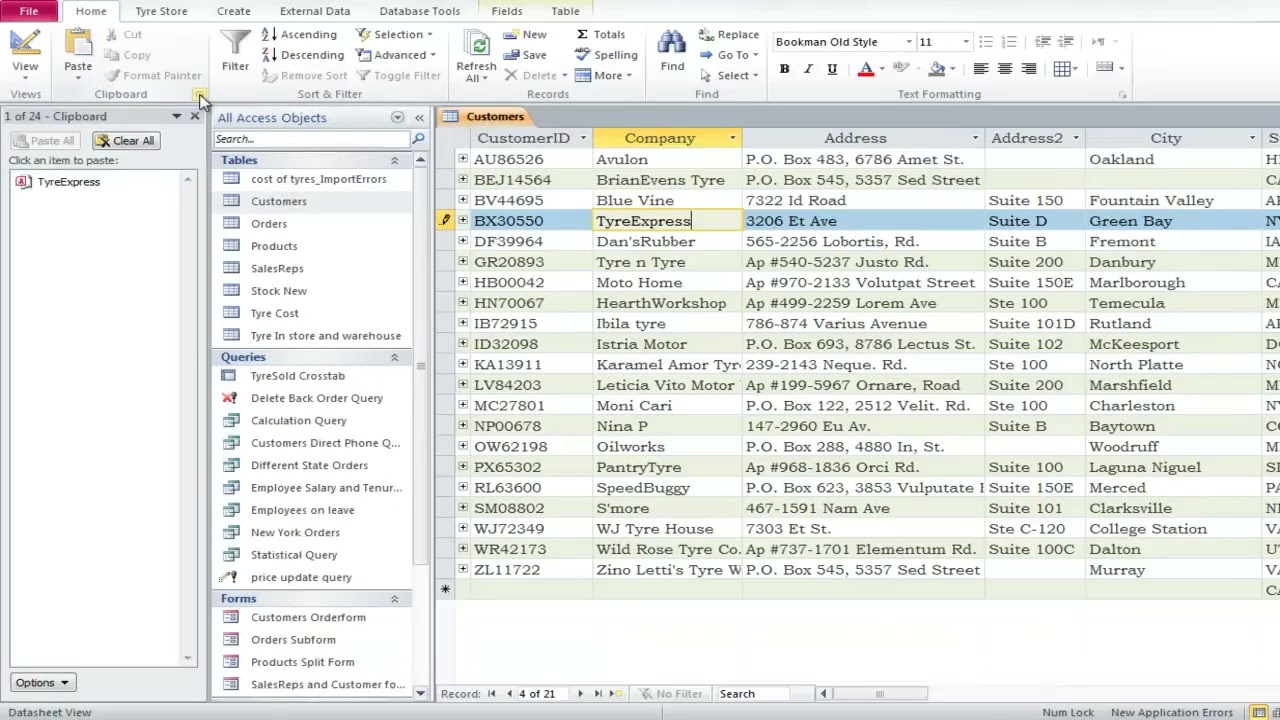
Task: Open Advanced filter dropdown
Action: coord(396,55)
